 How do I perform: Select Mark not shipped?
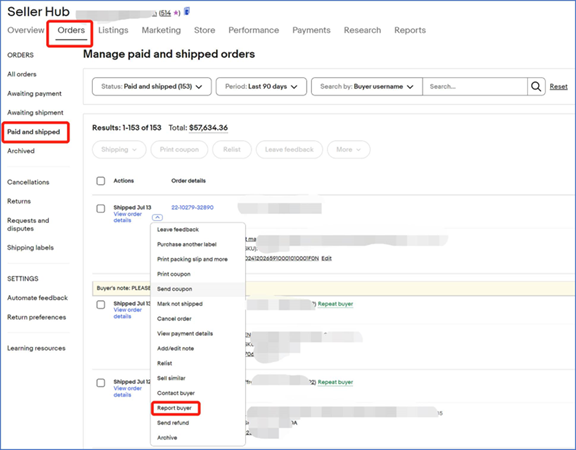click(180, 304)
